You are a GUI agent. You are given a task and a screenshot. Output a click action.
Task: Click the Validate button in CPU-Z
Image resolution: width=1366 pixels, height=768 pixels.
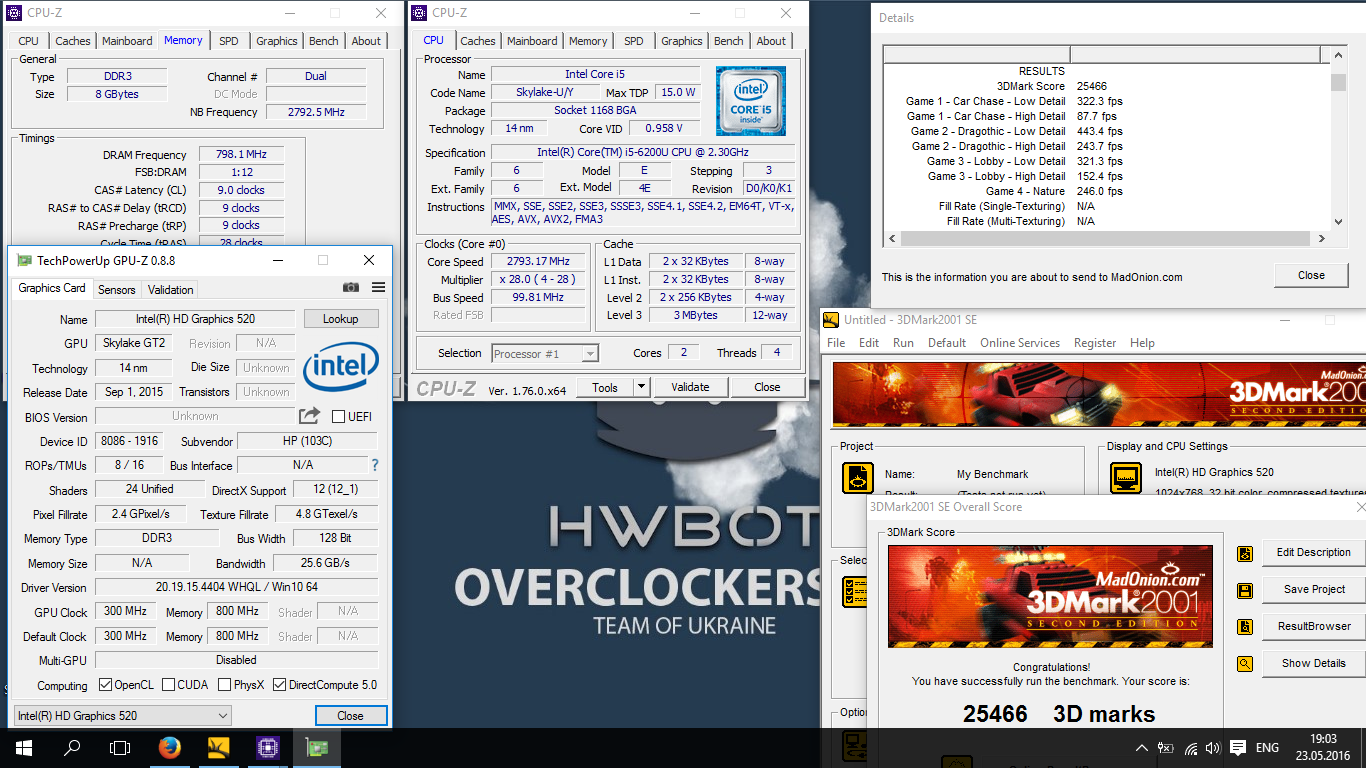pyautogui.click(x=690, y=387)
